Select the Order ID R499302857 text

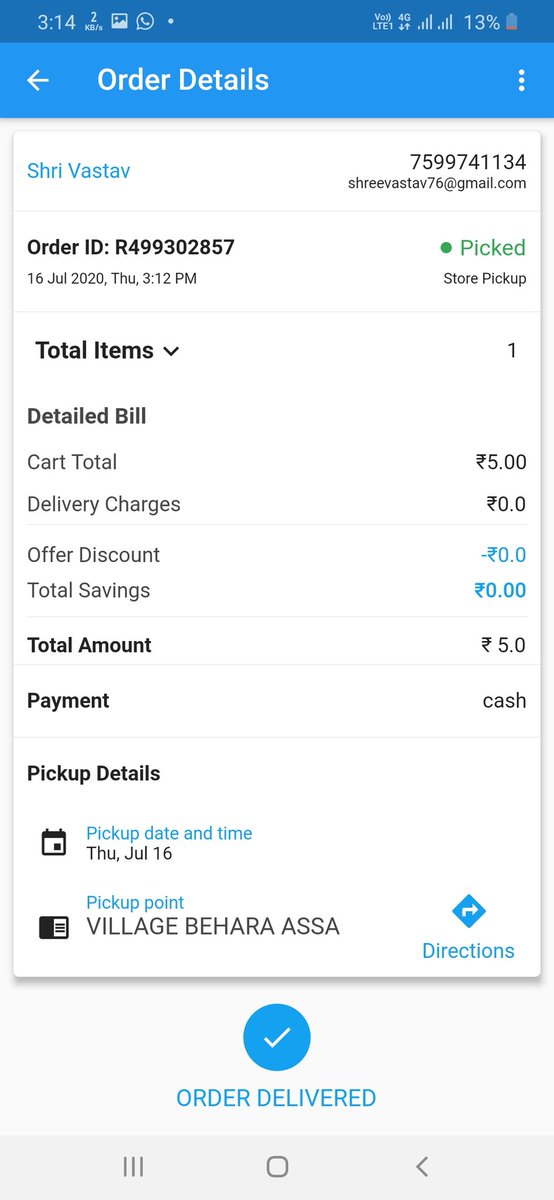click(131, 247)
